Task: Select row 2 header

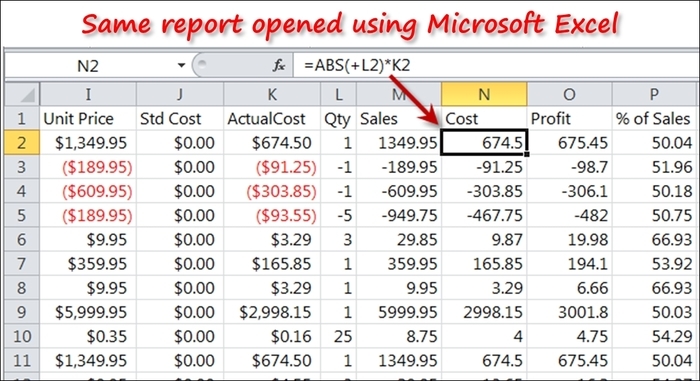Action: point(22,142)
